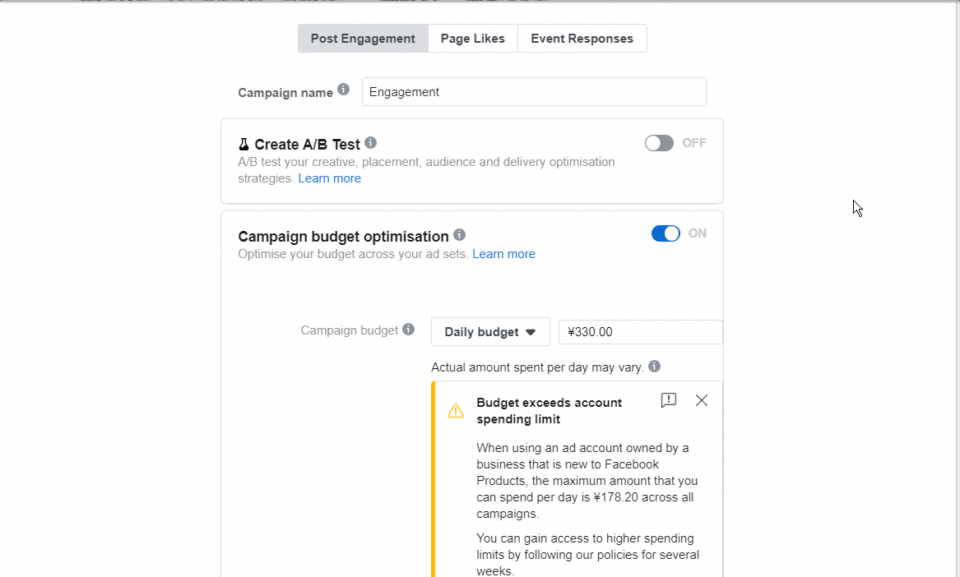Open info icon for Campaign budget optimisation
The image size is (960, 577).
pyautogui.click(x=459, y=235)
